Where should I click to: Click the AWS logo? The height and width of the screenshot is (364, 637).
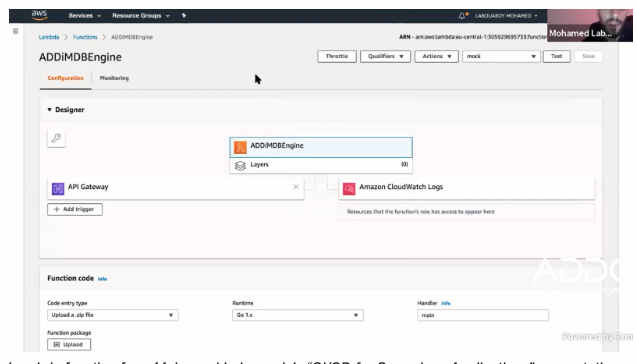(39, 15)
